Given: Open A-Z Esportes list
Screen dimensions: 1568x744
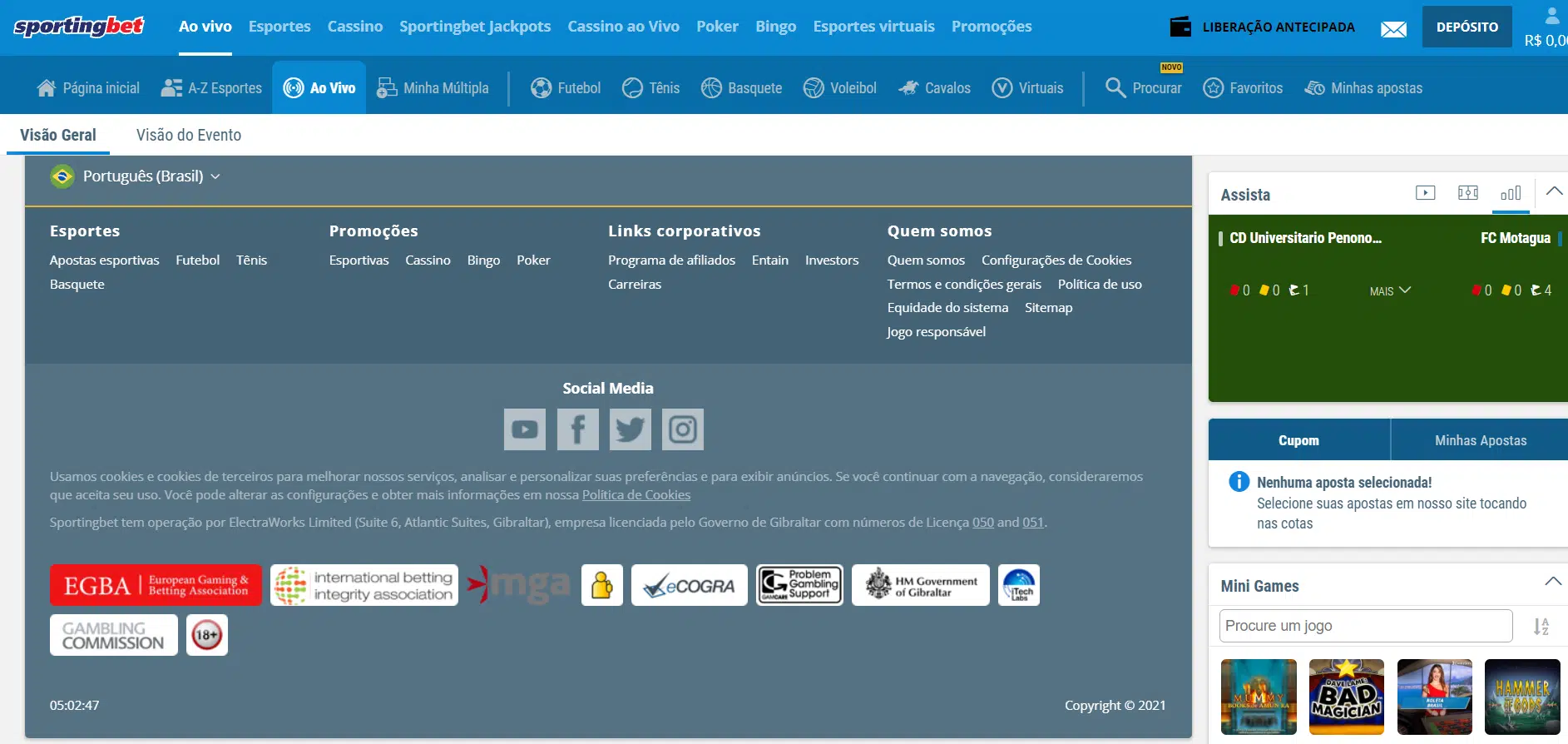Looking at the screenshot, I should pos(211,87).
